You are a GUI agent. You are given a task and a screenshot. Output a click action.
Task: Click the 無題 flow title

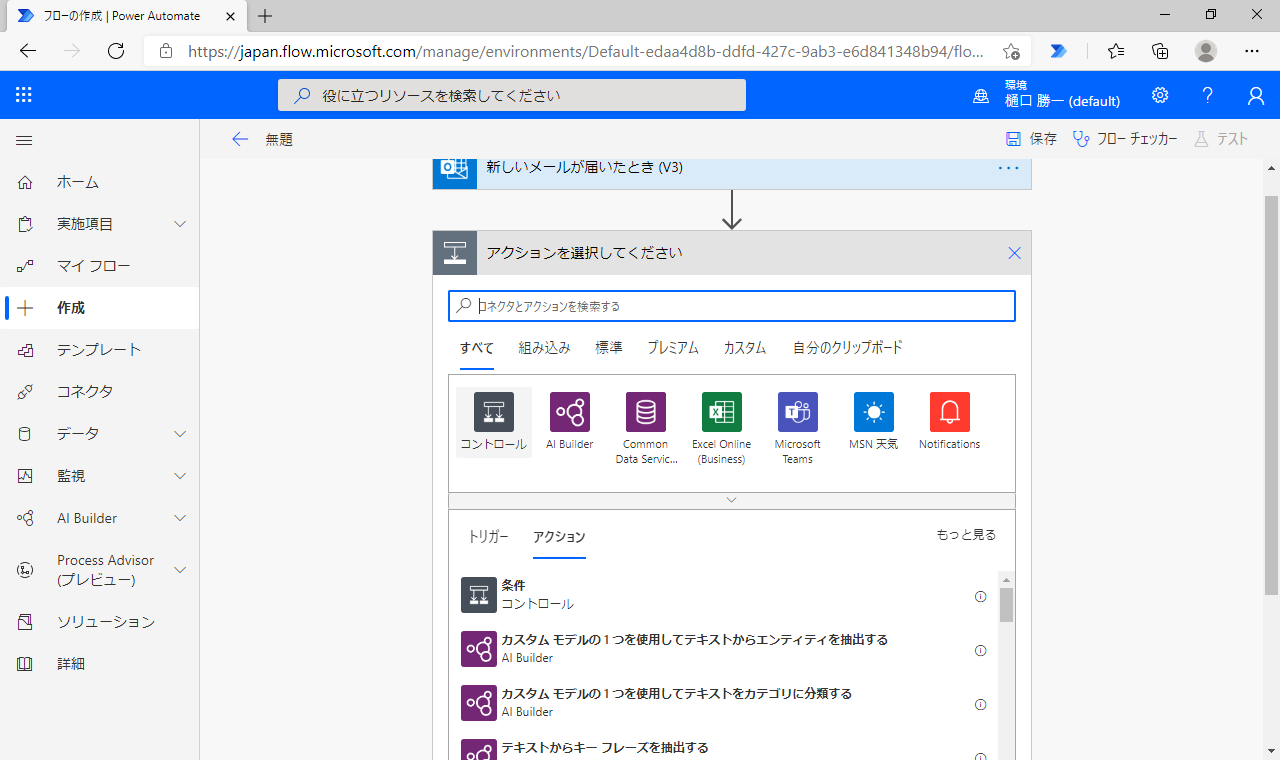[x=279, y=140]
